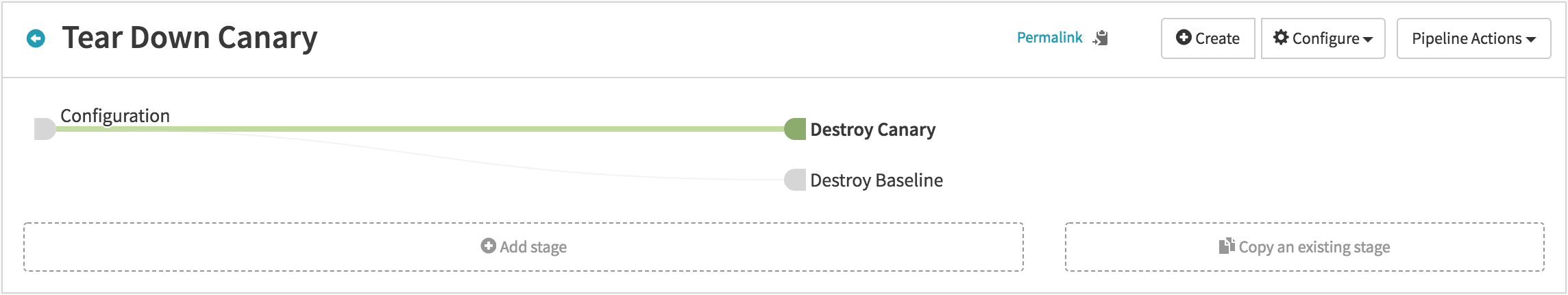Select the grey Destroy Baseline stage node

coord(795,180)
